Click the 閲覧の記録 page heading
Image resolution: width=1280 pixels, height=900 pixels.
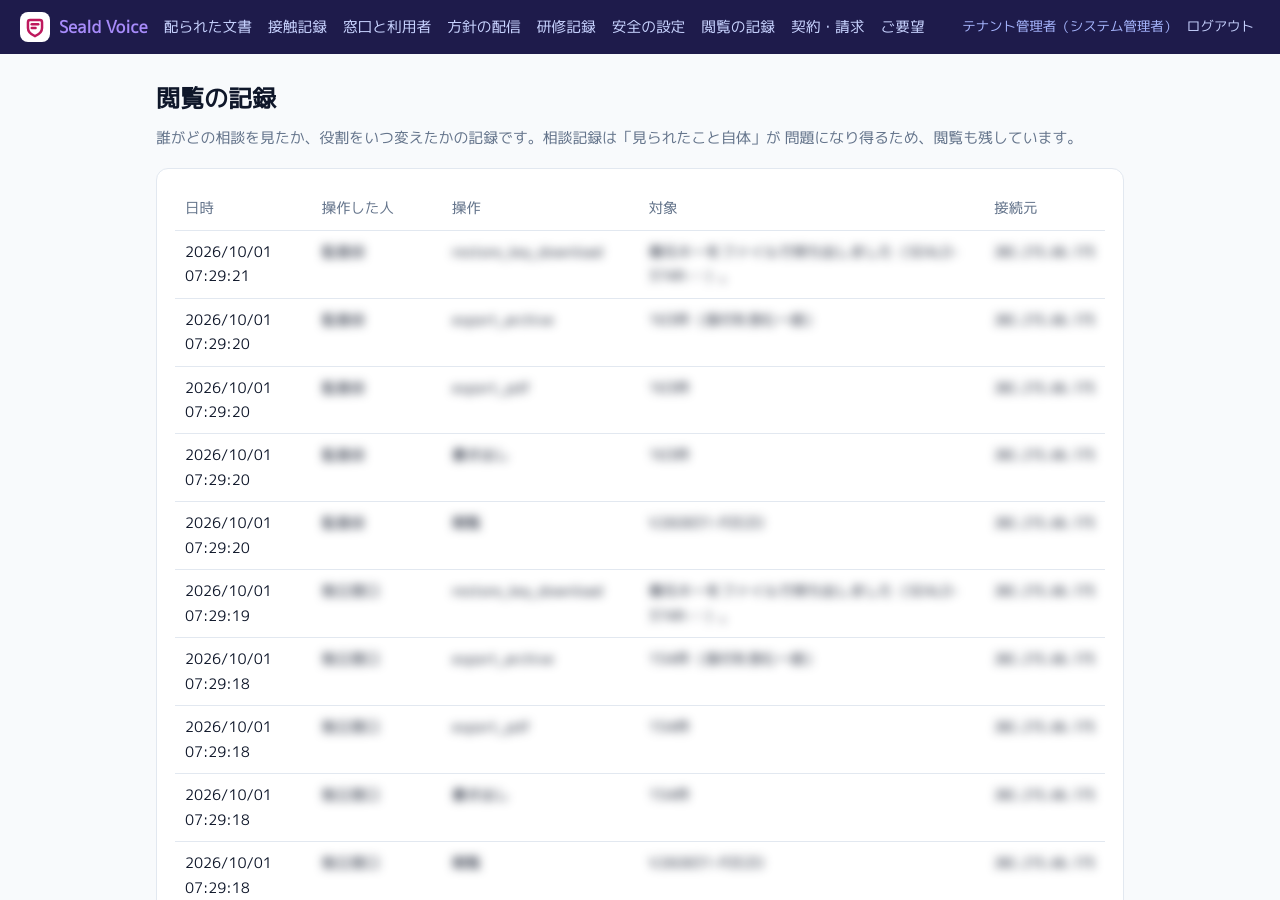216,98
